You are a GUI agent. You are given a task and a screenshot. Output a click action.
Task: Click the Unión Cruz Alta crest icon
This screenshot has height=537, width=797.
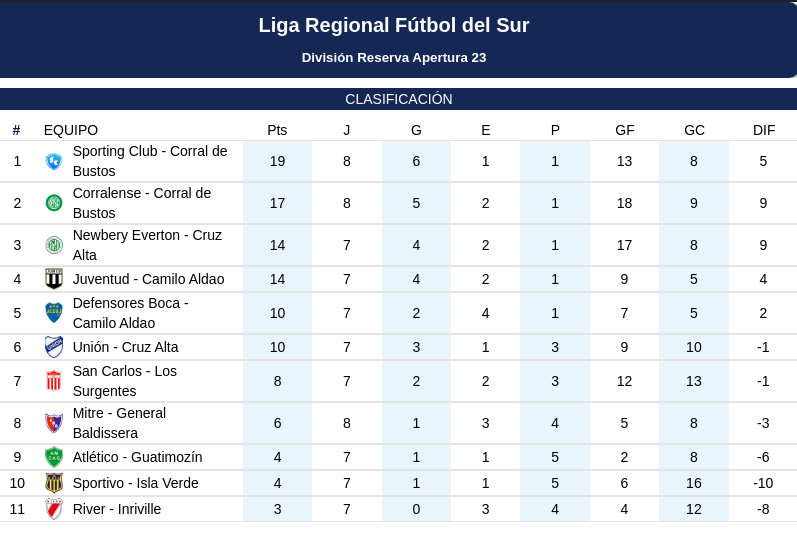[54, 347]
